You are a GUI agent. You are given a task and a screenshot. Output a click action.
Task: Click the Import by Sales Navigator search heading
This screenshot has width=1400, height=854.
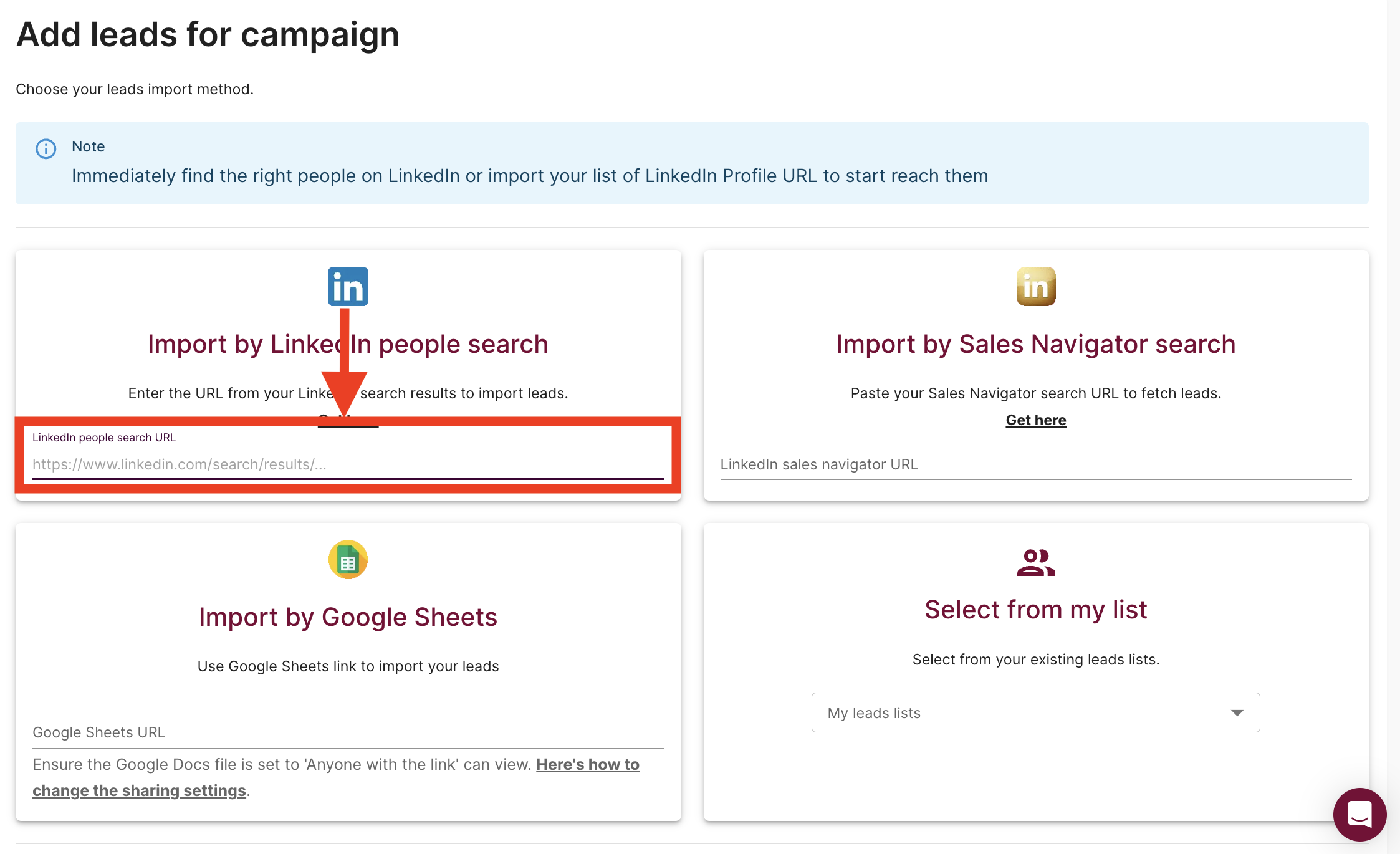[1035, 344]
